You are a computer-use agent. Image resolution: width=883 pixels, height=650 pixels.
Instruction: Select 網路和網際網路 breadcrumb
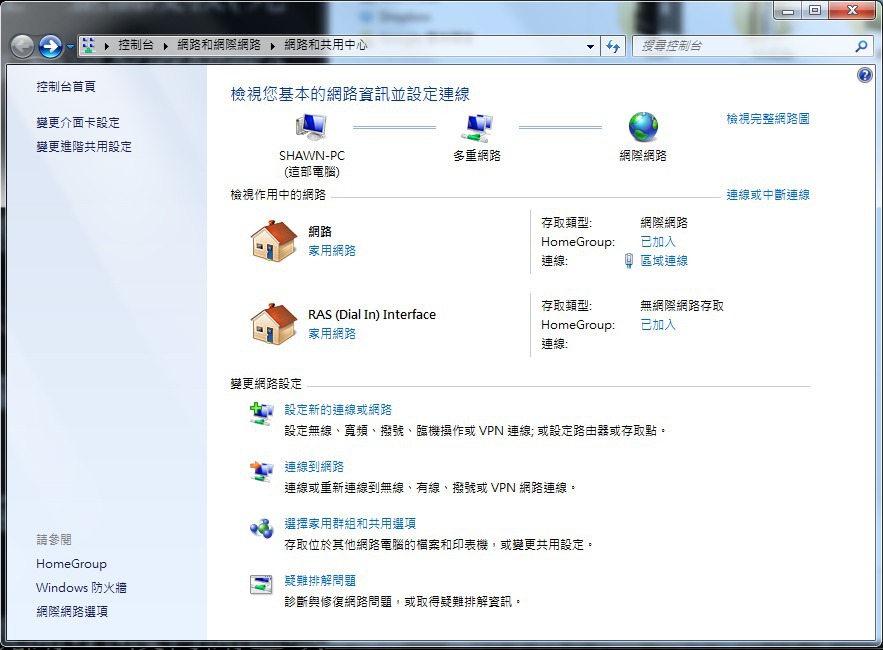pos(218,45)
